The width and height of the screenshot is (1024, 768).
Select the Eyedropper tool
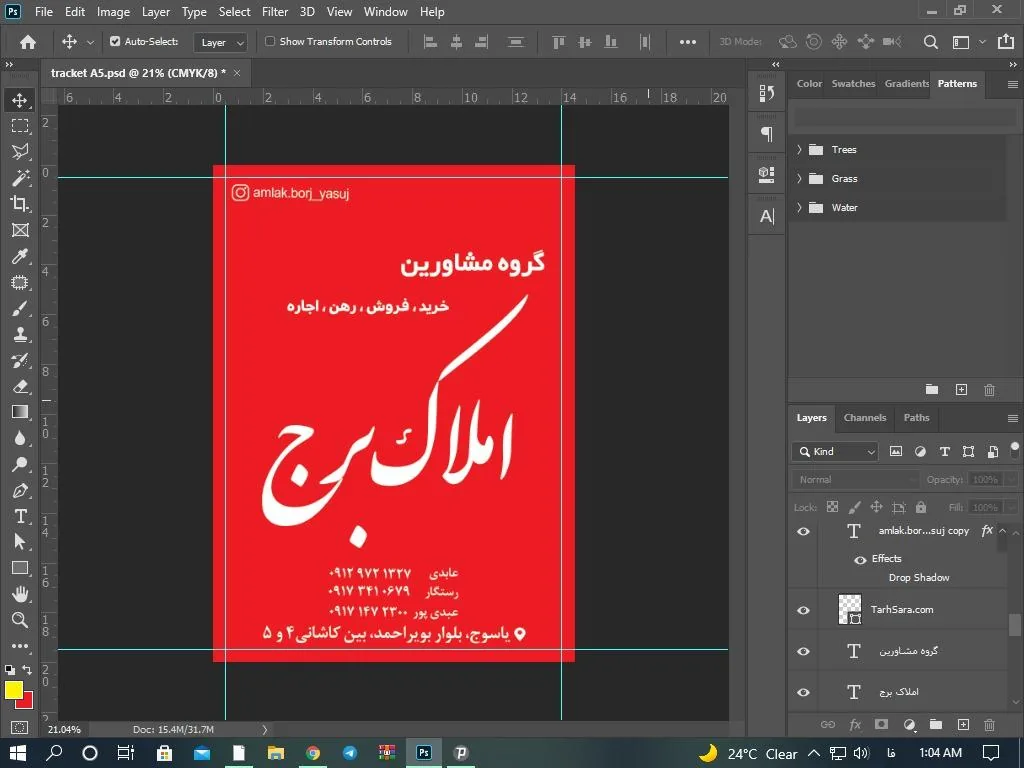pyautogui.click(x=20, y=256)
